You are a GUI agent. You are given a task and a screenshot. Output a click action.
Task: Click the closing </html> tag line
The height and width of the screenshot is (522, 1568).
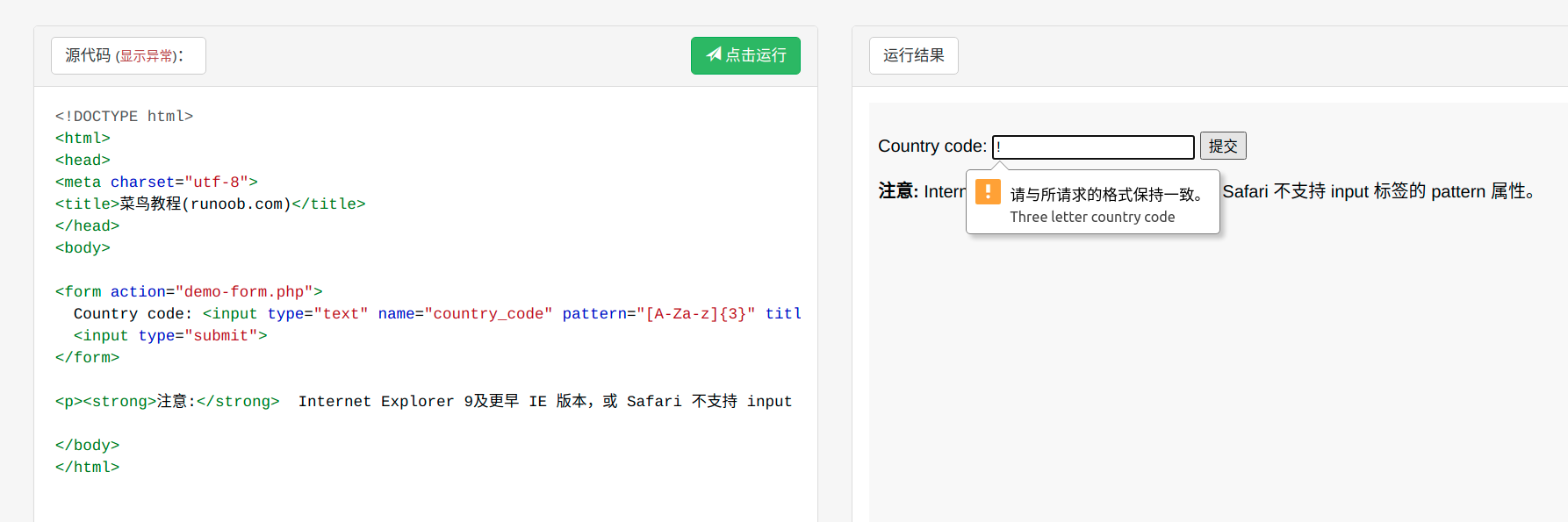(x=87, y=467)
